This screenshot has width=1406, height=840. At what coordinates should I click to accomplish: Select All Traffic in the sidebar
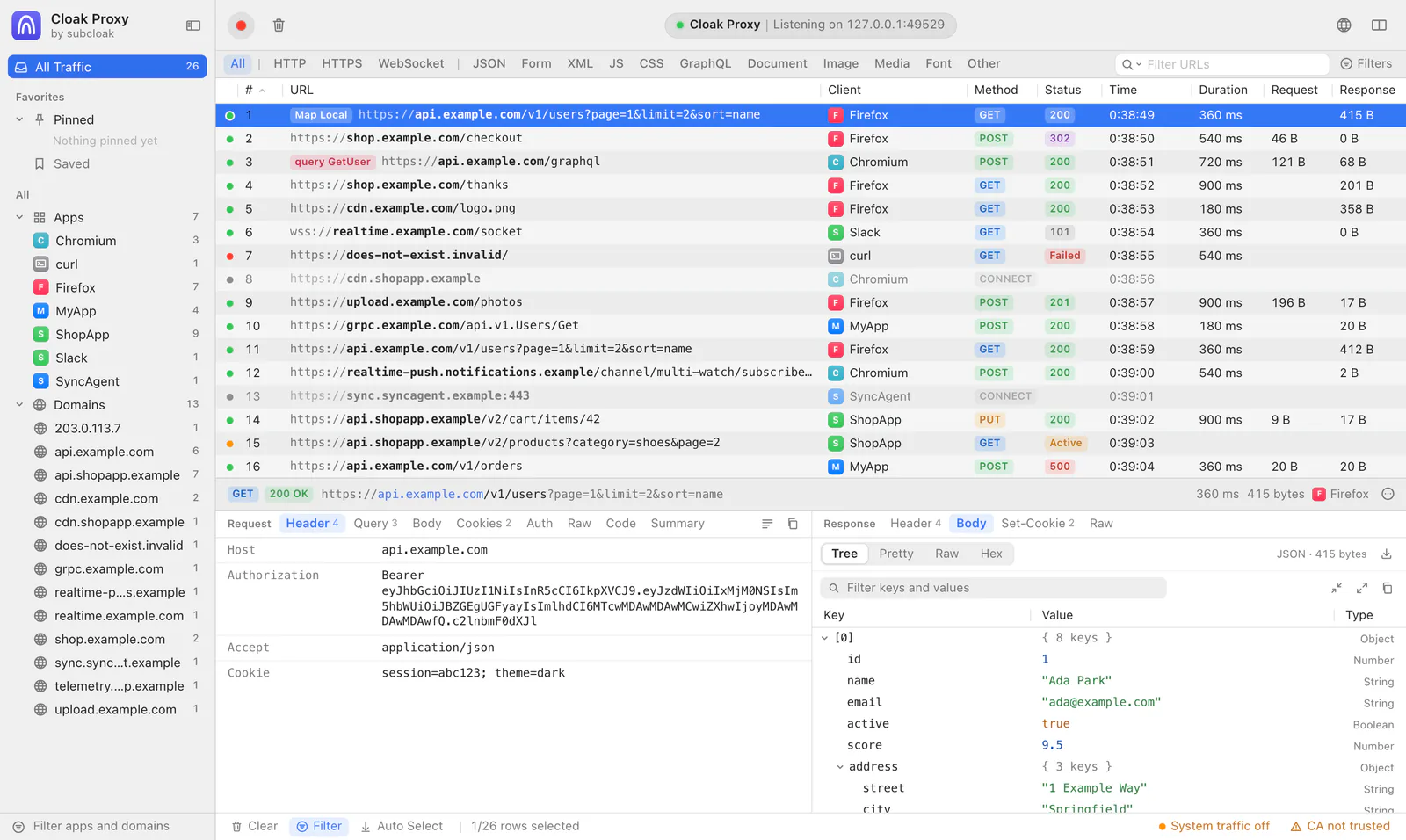107,67
